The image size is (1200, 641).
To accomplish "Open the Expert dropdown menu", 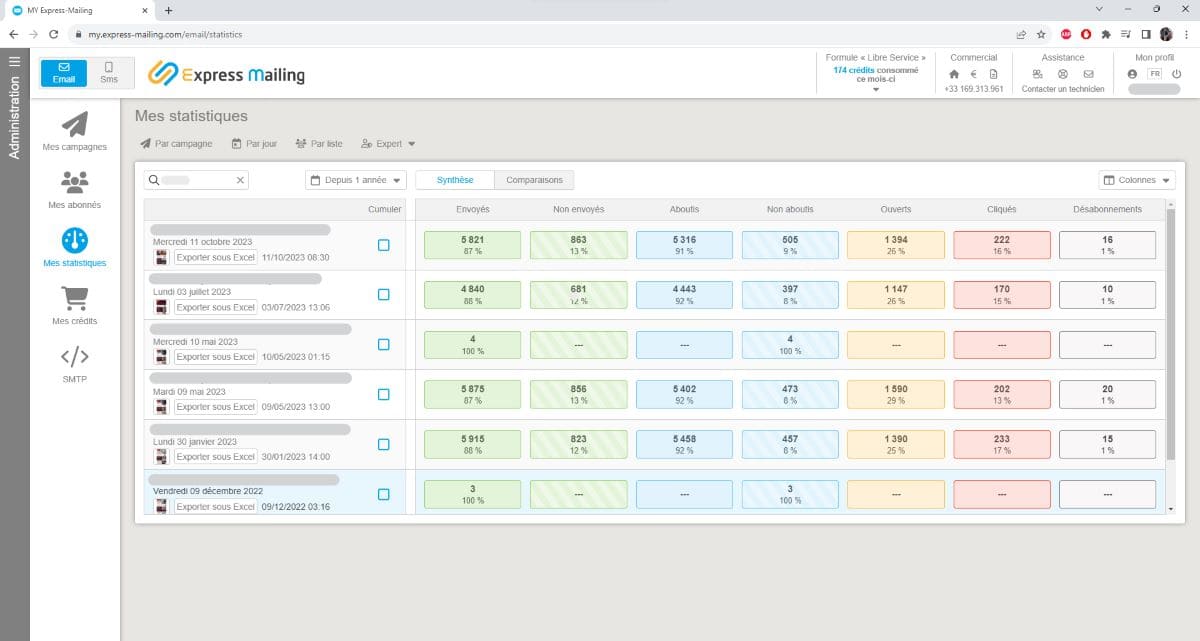I will click(388, 144).
